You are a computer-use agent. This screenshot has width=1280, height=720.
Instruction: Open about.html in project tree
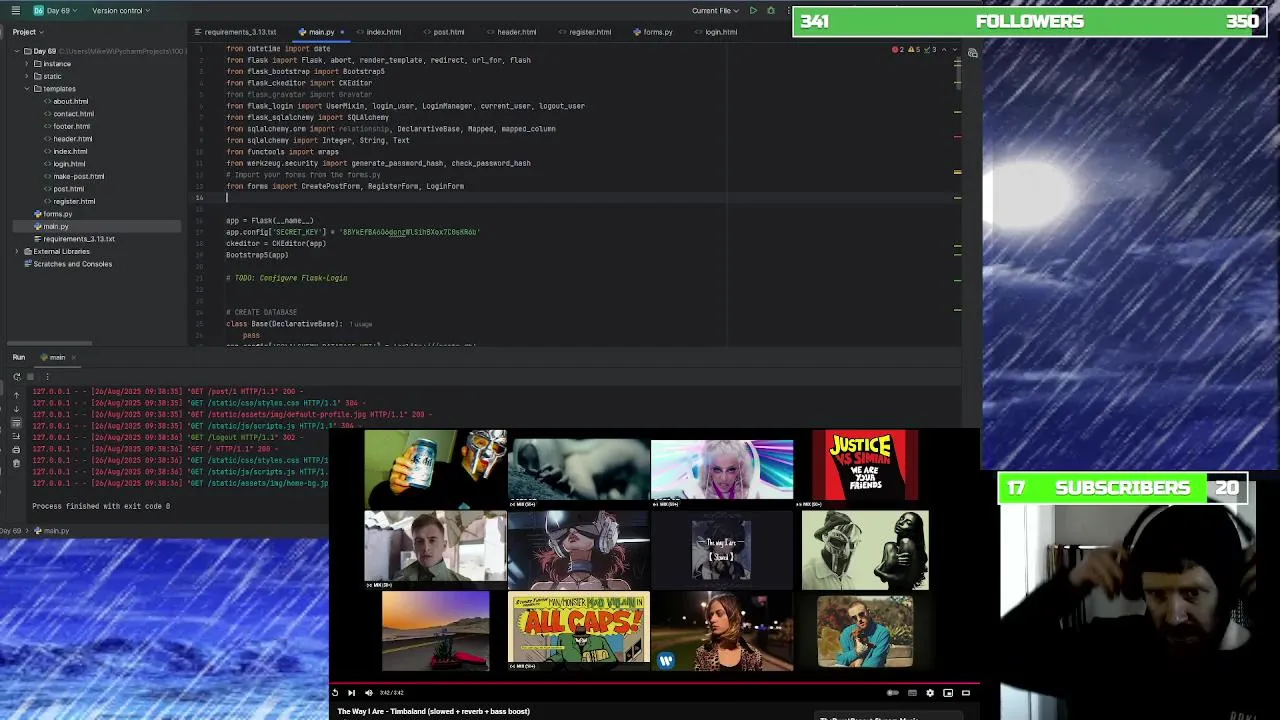[x=70, y=101]
